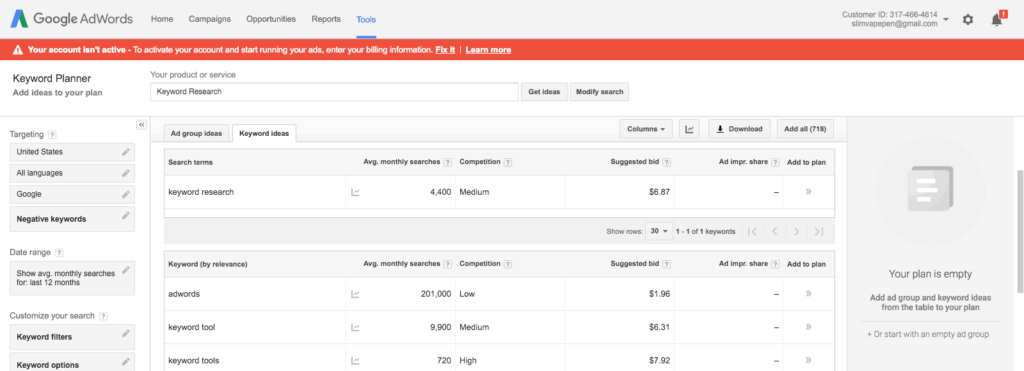
Task: Sort by Keyword (by relevance) header
Action: point(208,264)
